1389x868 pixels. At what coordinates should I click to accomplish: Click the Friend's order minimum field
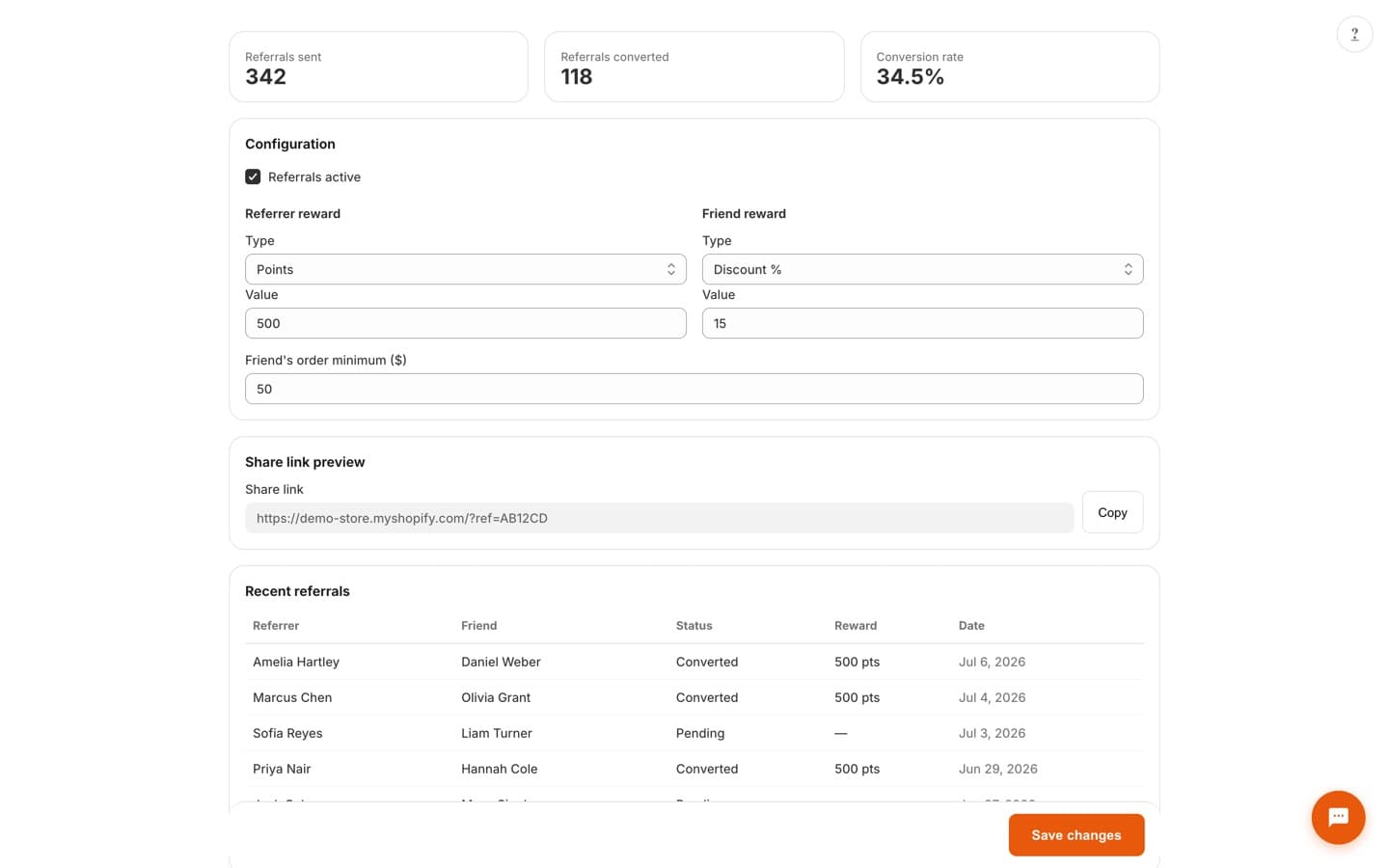coord(694,389)
